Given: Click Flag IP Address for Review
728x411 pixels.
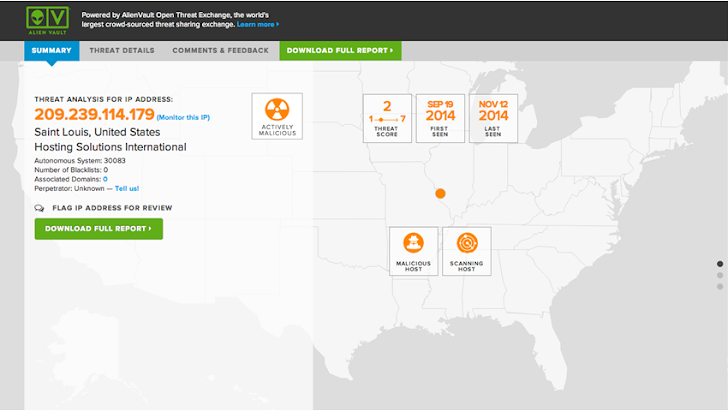Looking at the screenshot, I should tap(112, 208).
